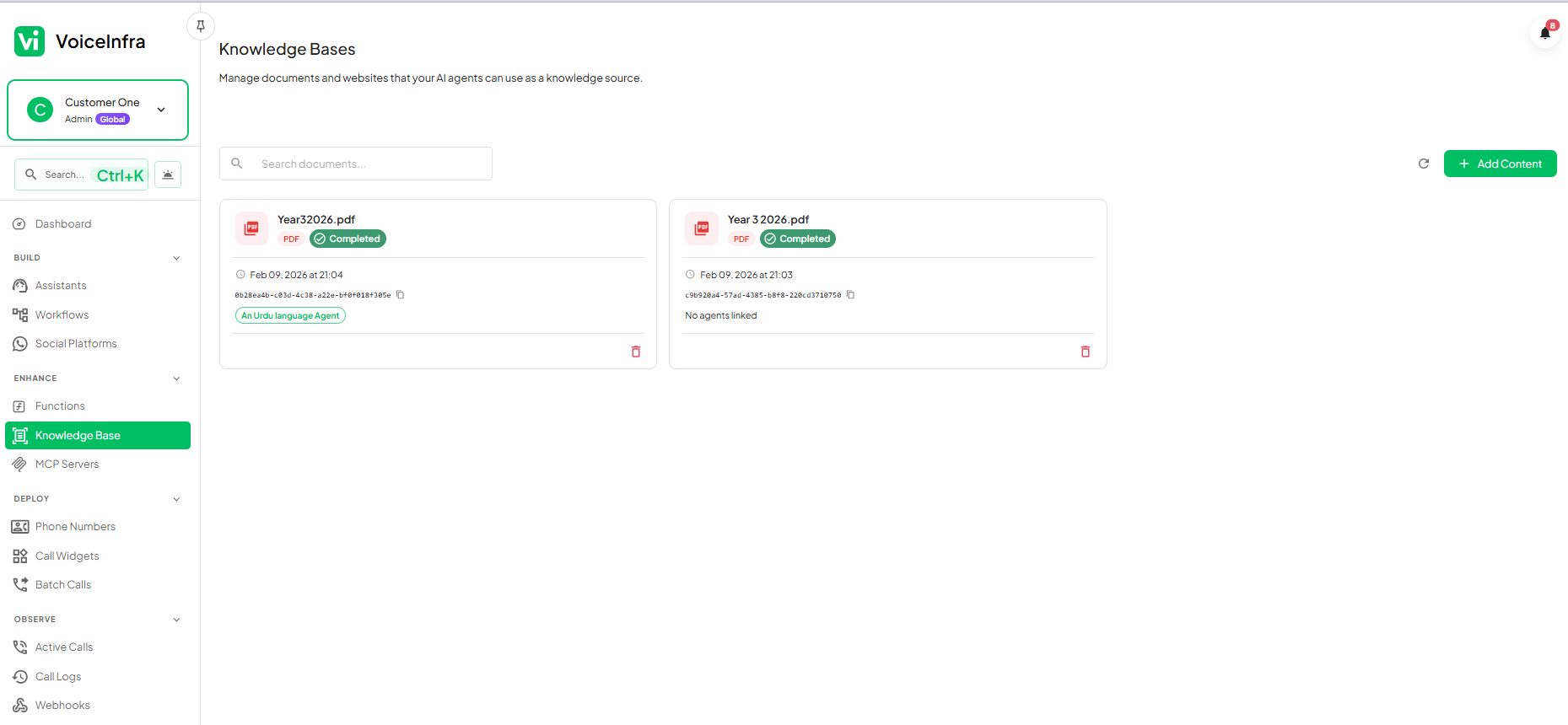This screenshot has width=1568, height=725.
Task: Click the Dashboard sidebar icon
Action: point(19,224)
